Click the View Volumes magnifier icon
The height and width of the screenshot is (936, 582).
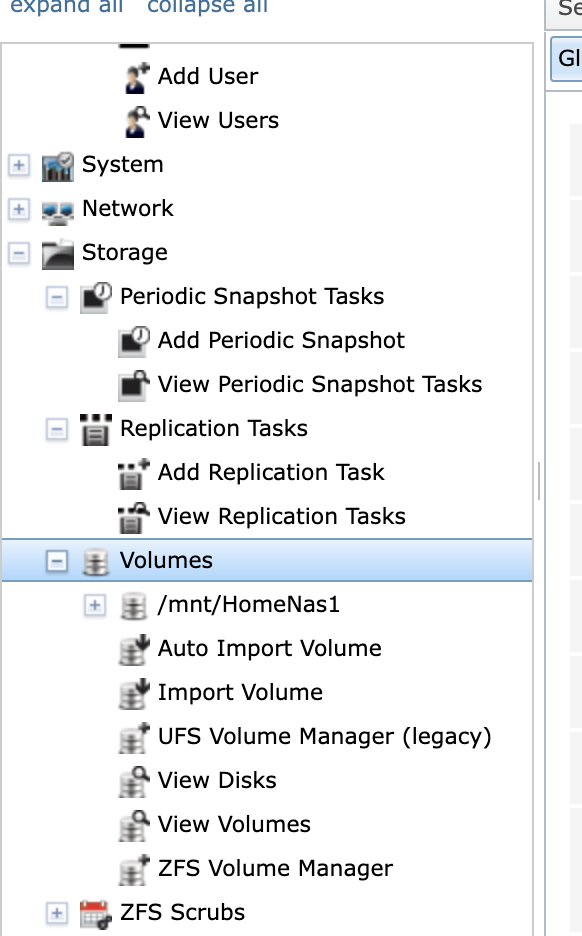pos(134,826)
